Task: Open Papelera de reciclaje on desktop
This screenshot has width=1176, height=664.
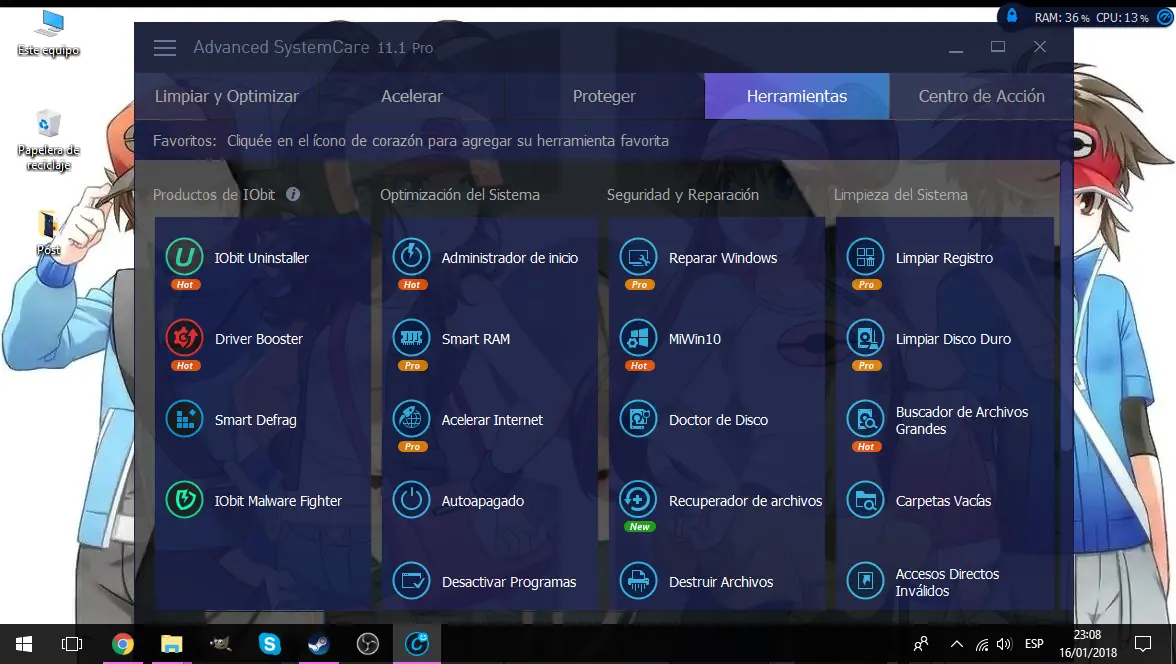Action: click(x=49, y=140)
